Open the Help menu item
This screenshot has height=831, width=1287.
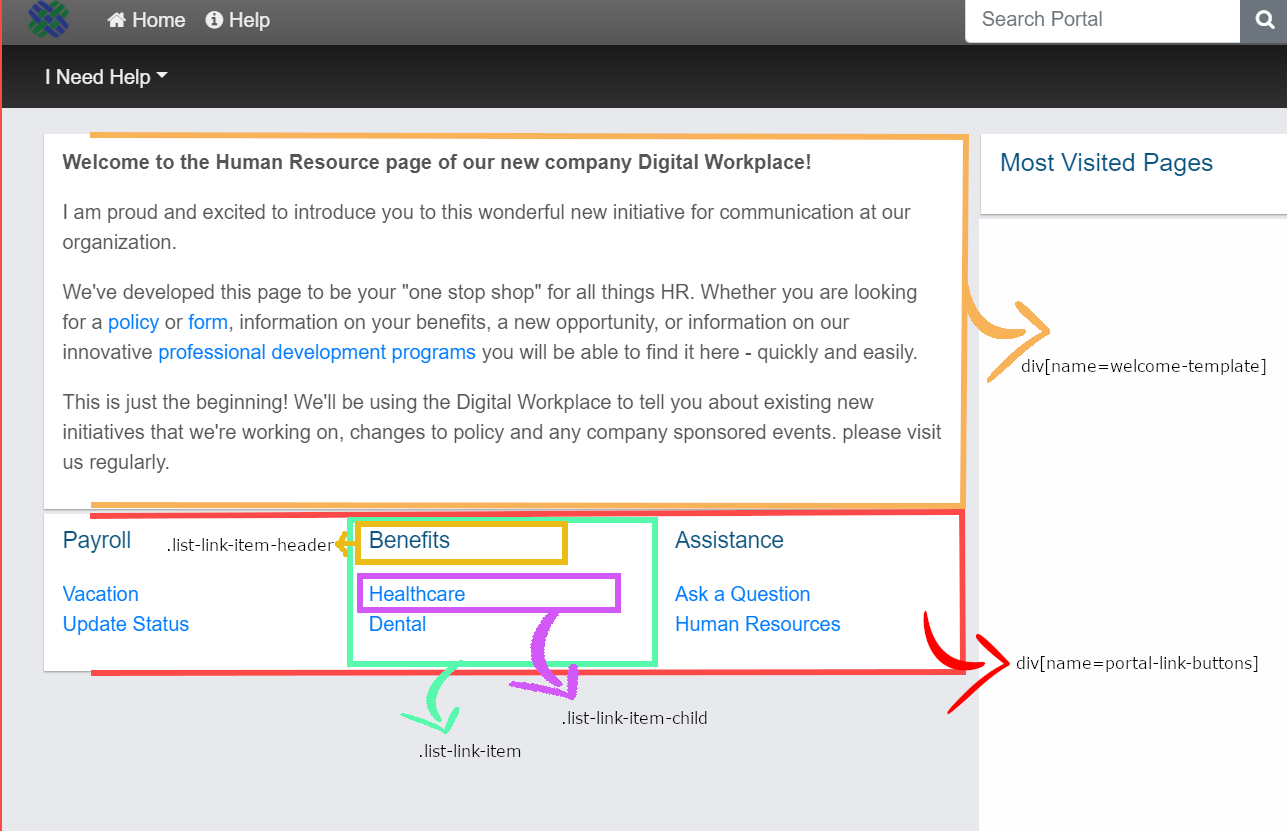(x=249, y=20)
